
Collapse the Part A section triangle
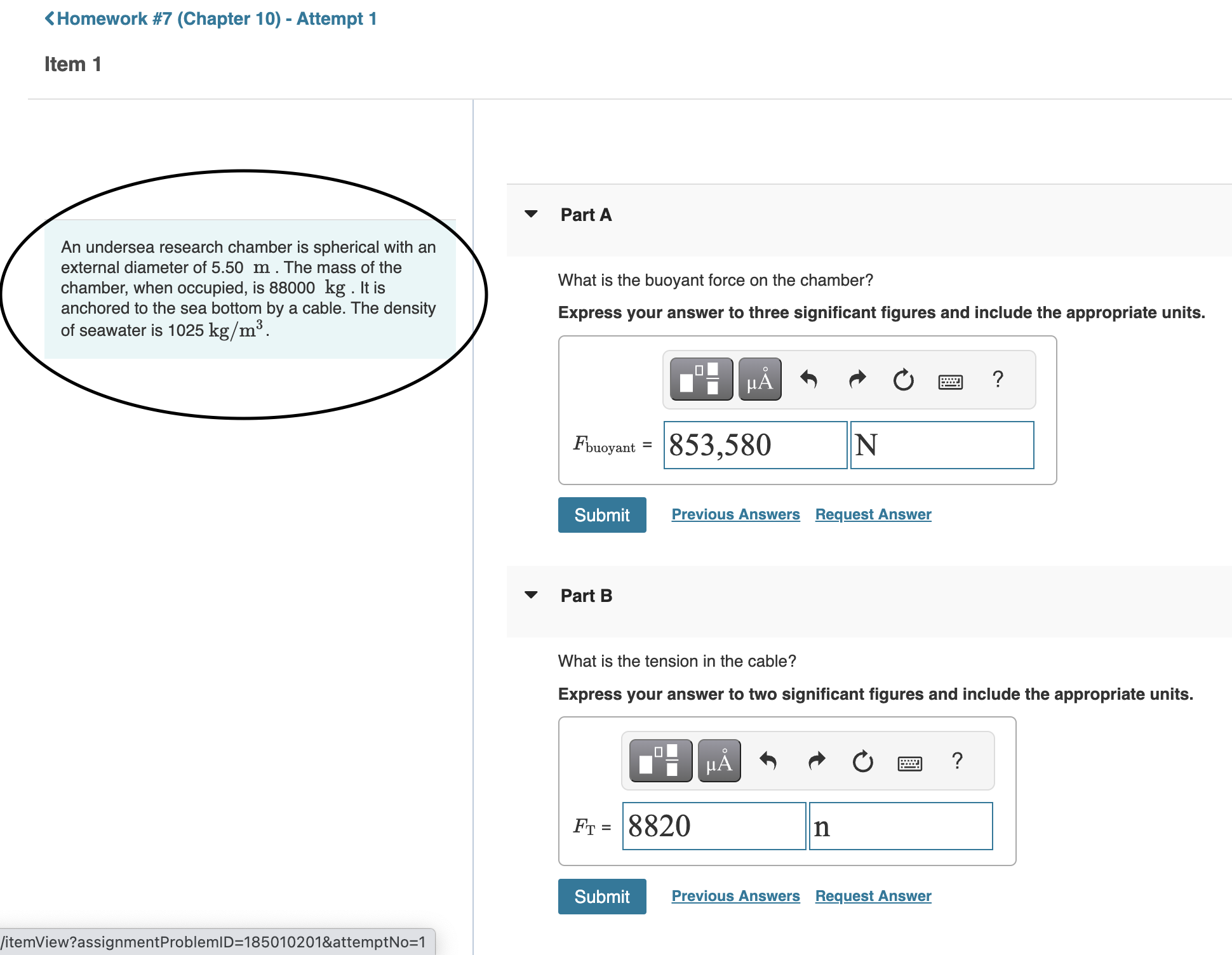(531, 214)
